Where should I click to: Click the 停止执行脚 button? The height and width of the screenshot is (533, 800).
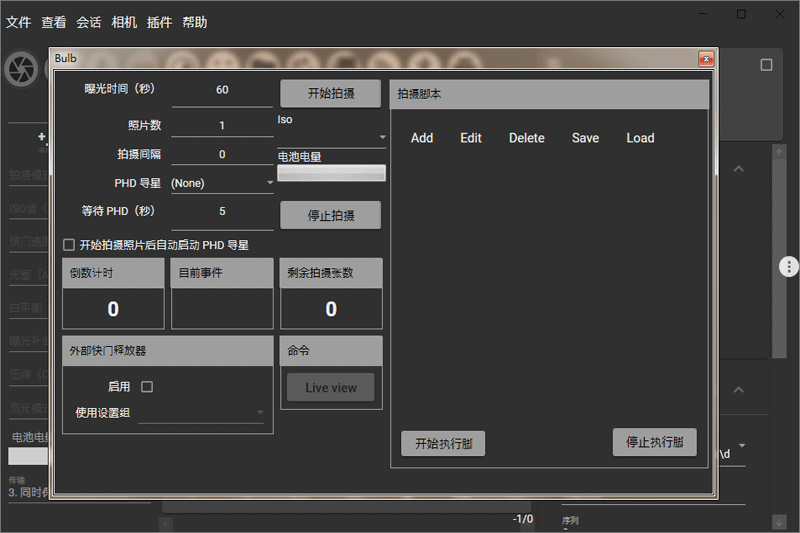pos(655,442)
